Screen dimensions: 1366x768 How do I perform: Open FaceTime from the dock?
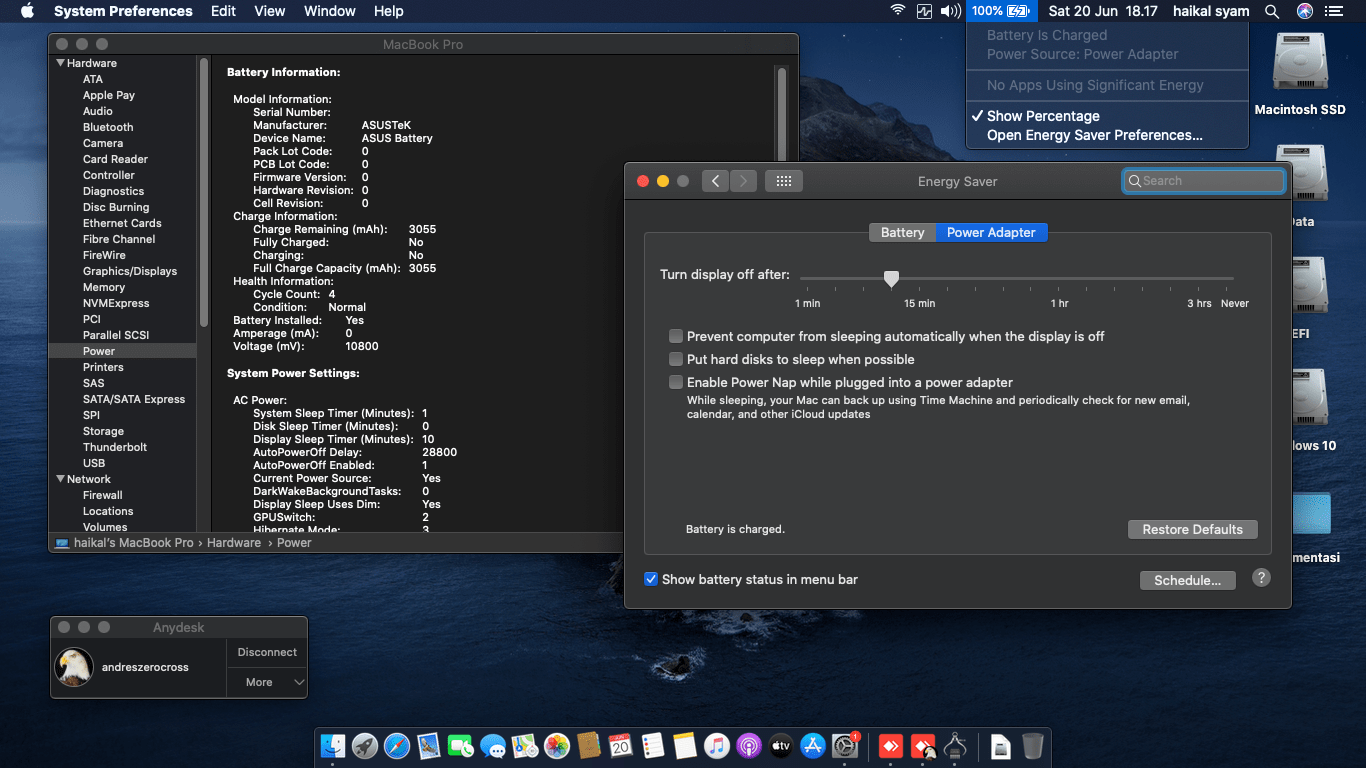(461, 746)
